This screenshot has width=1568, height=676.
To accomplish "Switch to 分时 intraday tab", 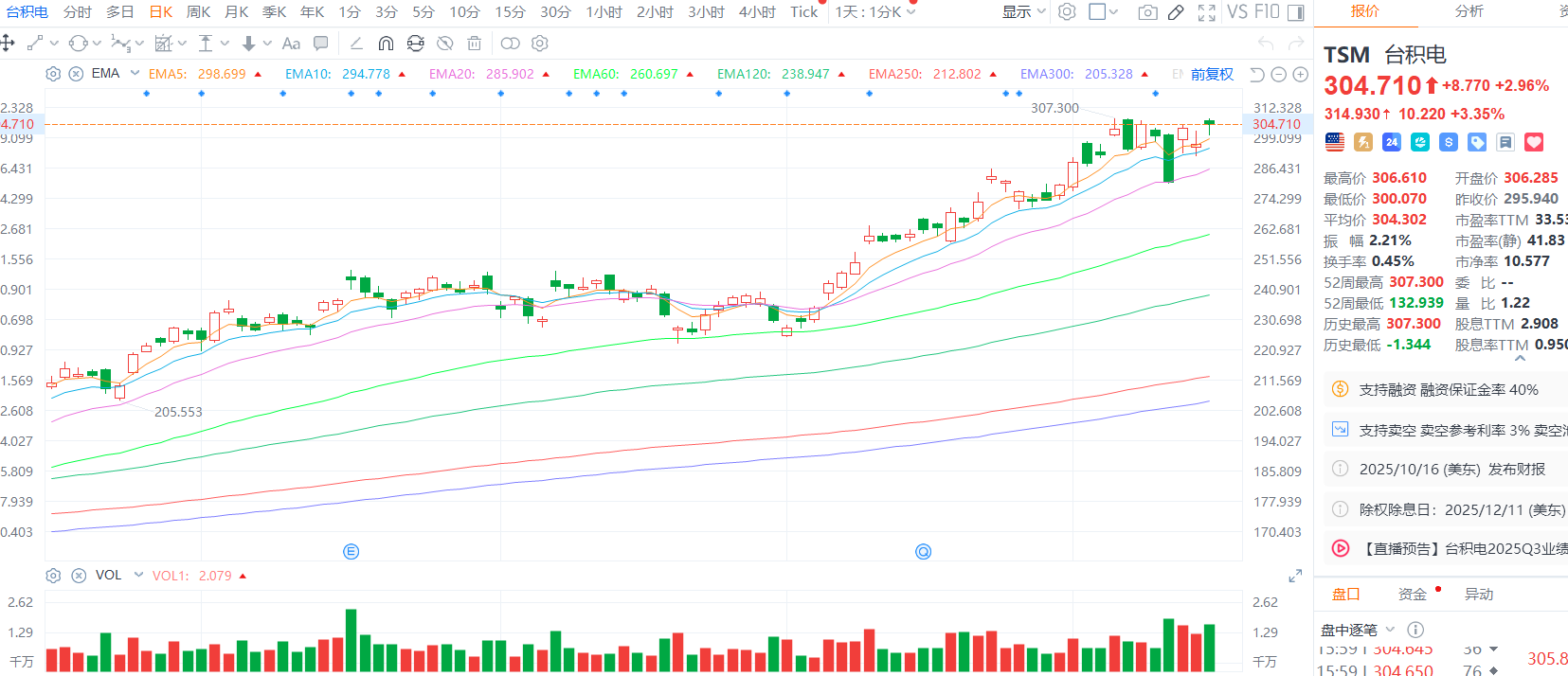I will click(x=78, y=11).
